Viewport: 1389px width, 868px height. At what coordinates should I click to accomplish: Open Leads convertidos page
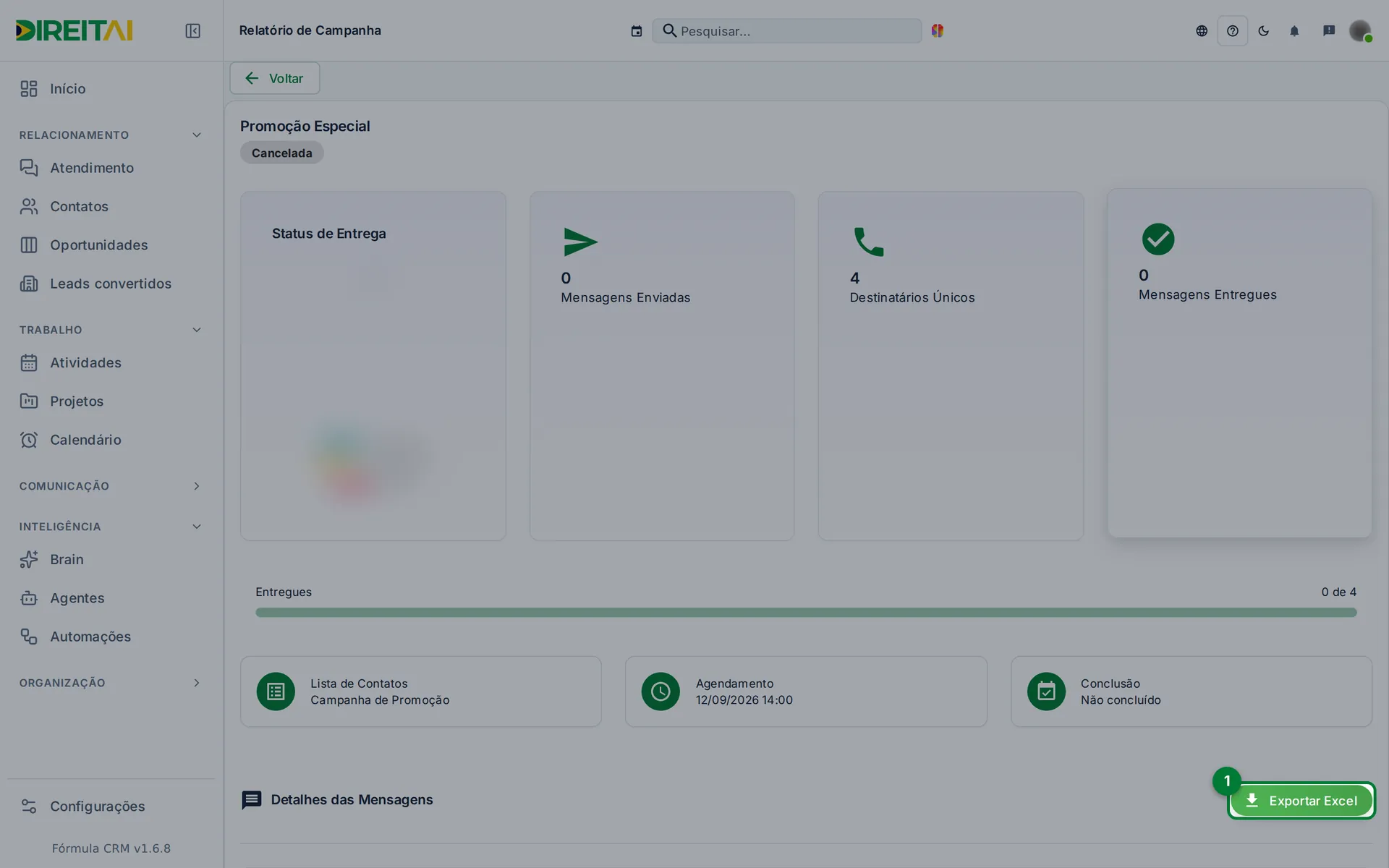click(x=111, y=284)
